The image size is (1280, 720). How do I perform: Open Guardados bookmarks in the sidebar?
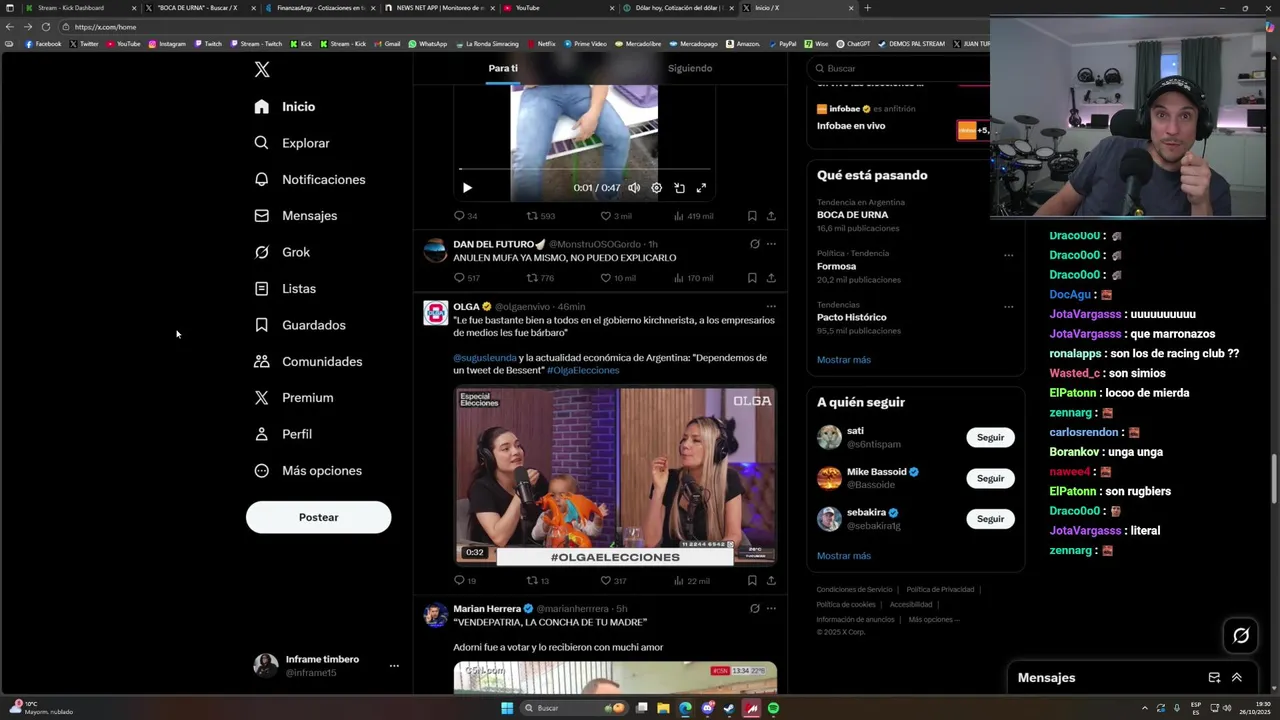pyautogui.click(x=300, y=325)
